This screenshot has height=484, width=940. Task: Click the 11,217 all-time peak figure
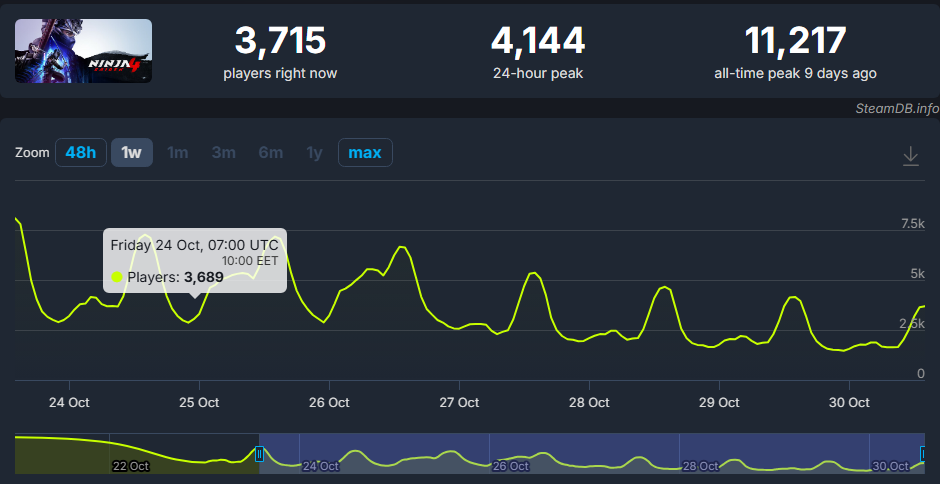click(x=795, y=41)
